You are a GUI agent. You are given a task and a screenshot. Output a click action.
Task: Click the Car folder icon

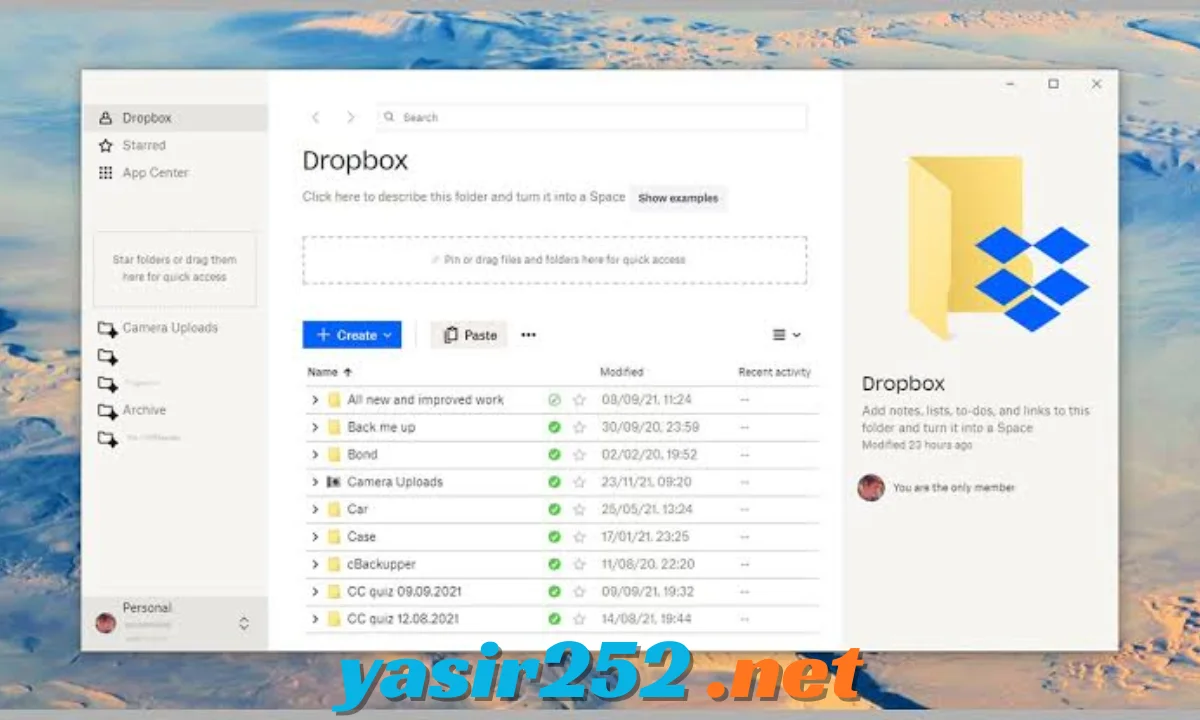pos(334,509)
